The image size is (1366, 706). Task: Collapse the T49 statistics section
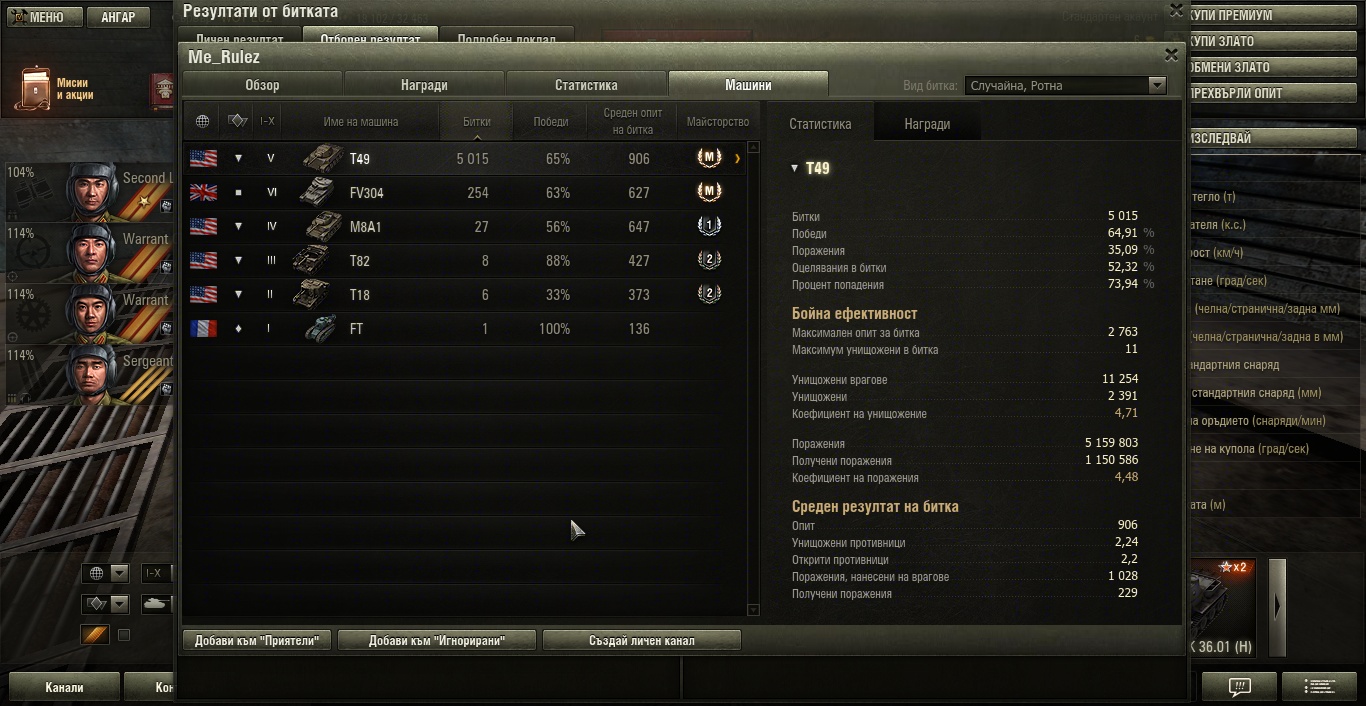[796, 168]
